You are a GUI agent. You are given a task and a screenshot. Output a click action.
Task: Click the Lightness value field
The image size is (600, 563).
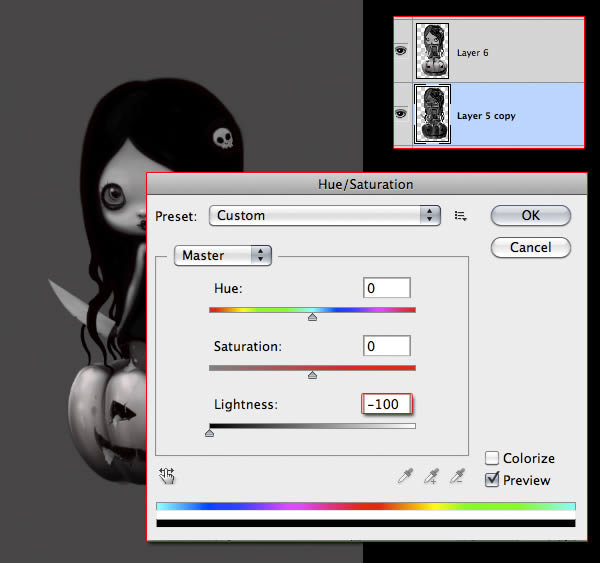coord(387,404)
